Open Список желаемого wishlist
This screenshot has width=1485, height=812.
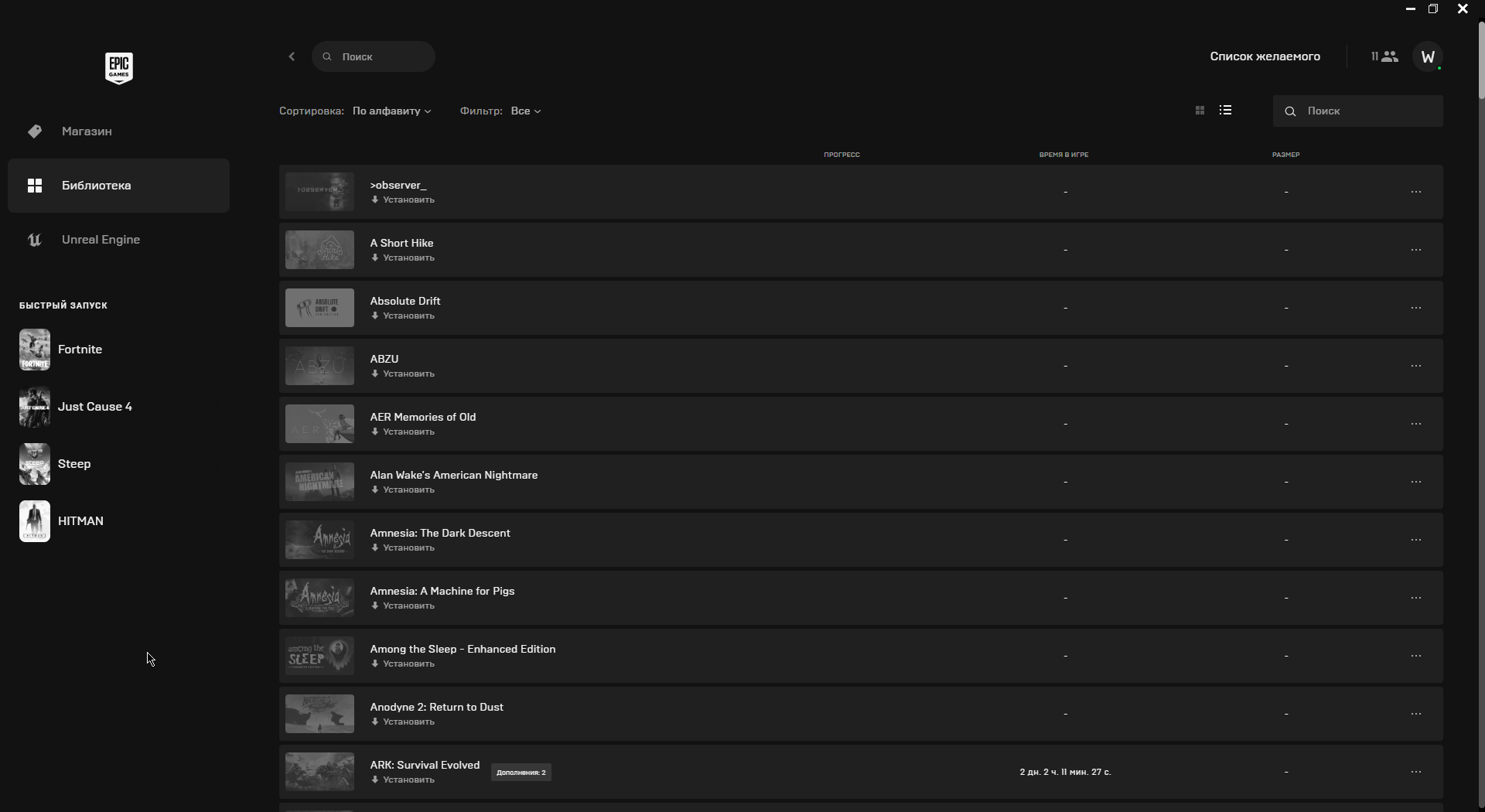pyautogui.click(x=1265, y=56)
